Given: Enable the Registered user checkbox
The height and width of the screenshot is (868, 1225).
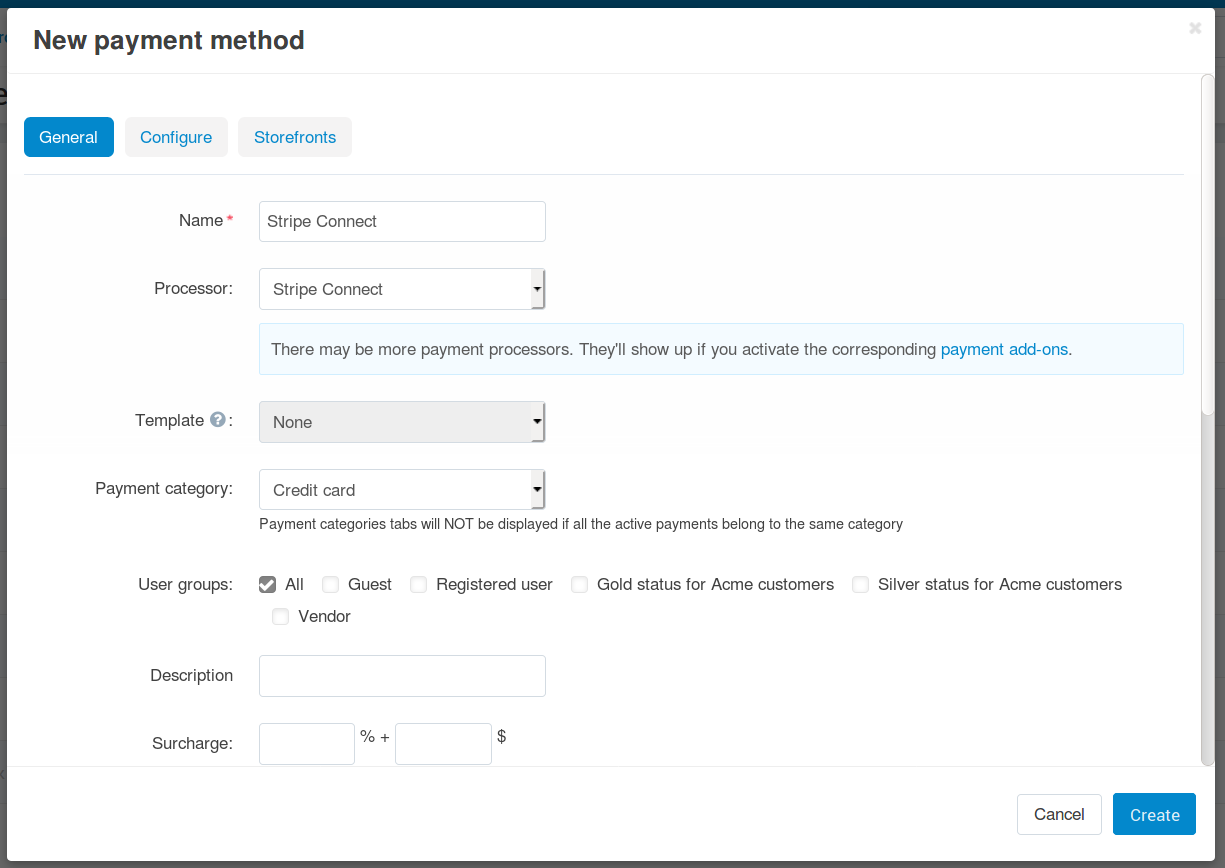Looking at the screenshot, I should click(x=418, y=585).
